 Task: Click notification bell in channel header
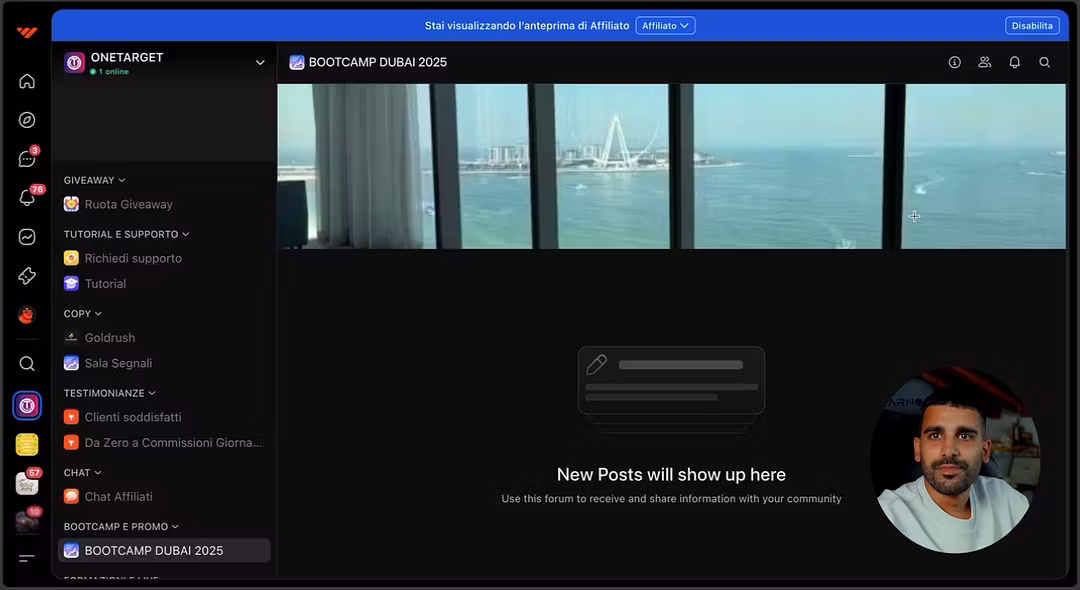1015,62
